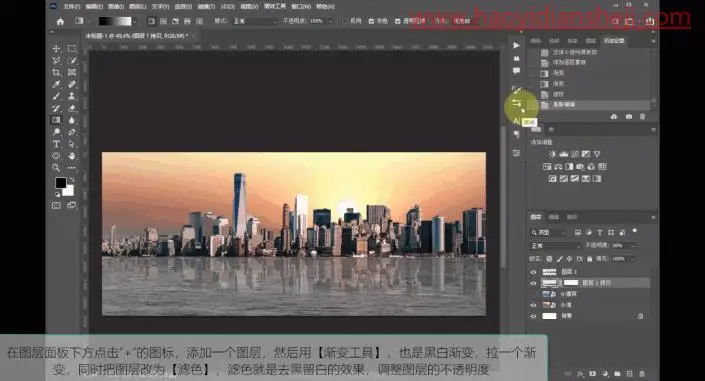Click the delete layer trash icon

tap(642, 374)
